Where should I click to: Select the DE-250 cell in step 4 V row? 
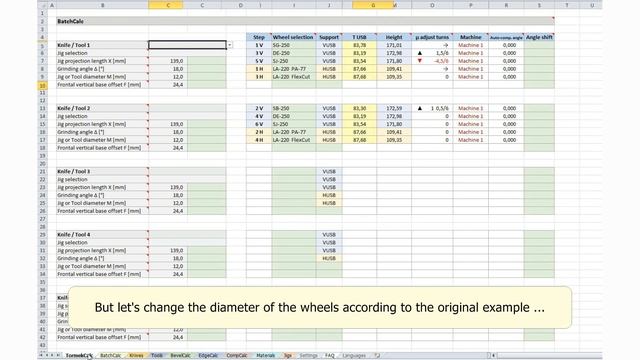click(x=294, y=116)
